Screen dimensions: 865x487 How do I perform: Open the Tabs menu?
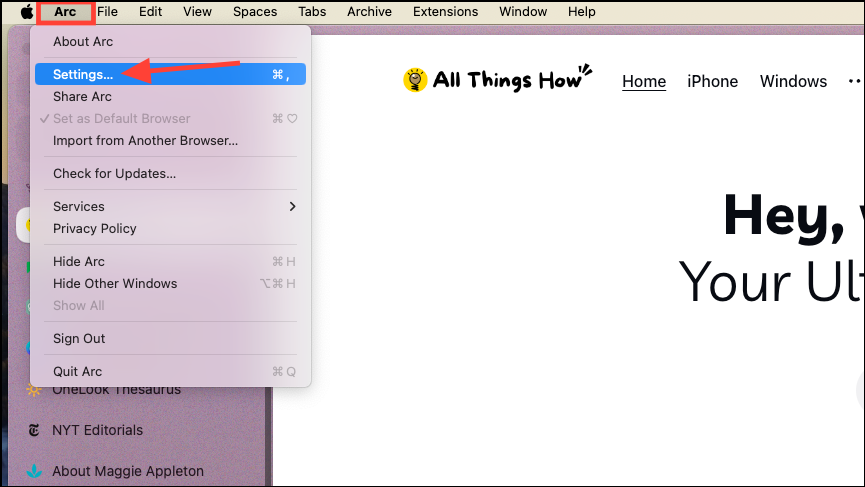click(312, 12)
